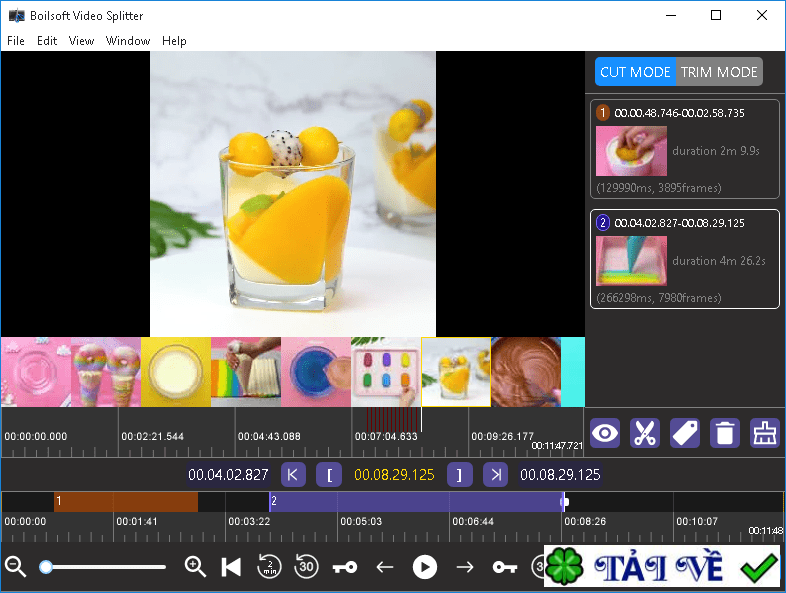Click the scissors cut icon

(645, 433)
